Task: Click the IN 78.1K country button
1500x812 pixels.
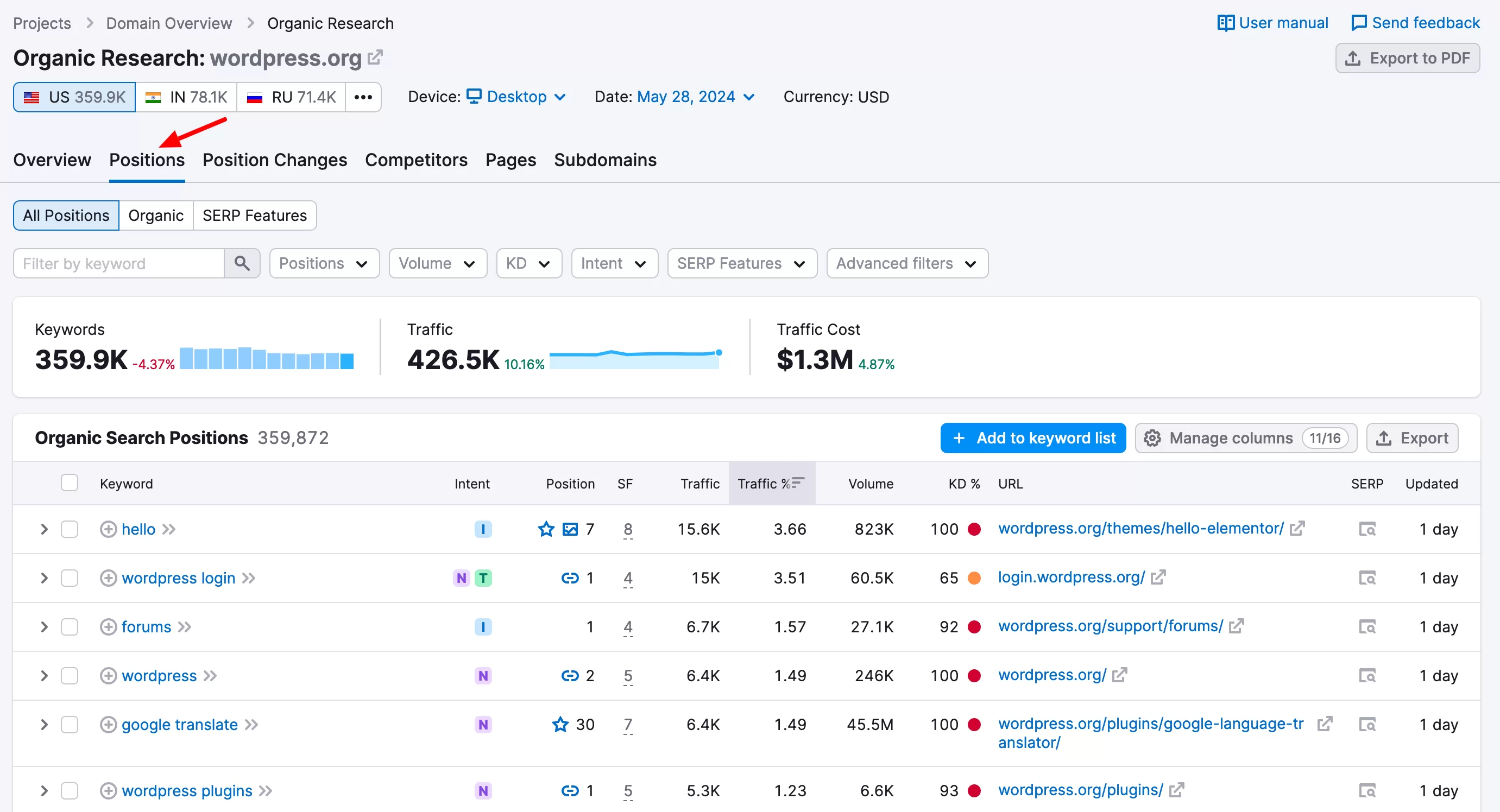Action: click(x=185, y=97)
